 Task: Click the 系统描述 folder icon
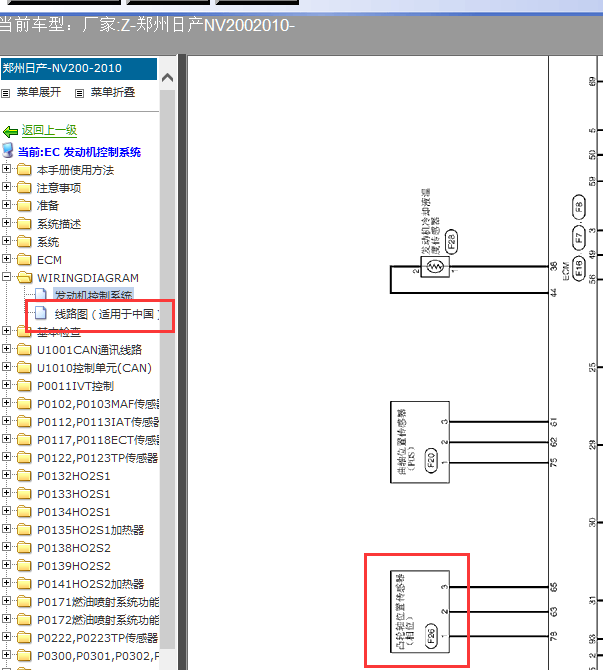pos(24,223)
